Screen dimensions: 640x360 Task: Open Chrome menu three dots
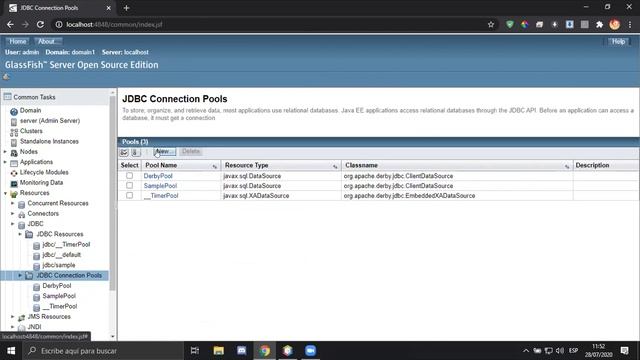(x=630, y=24)
